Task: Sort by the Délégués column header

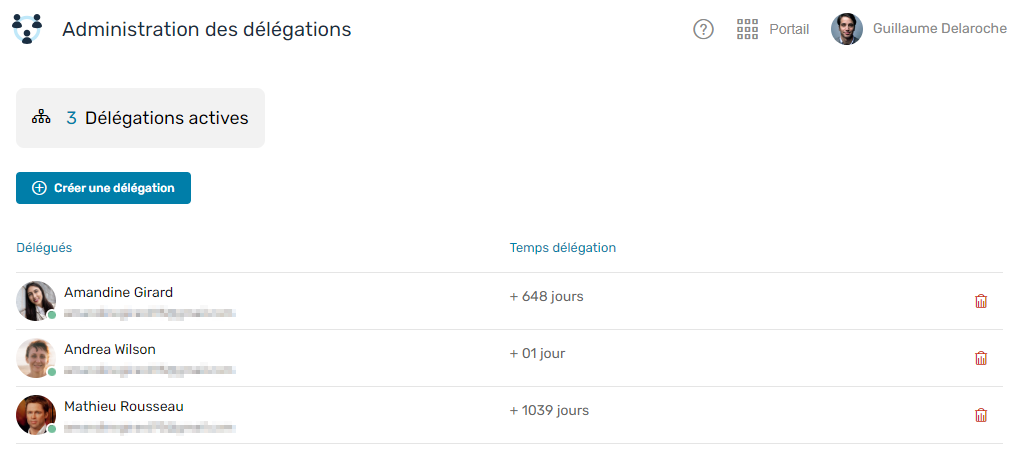Action: point(44,248)
